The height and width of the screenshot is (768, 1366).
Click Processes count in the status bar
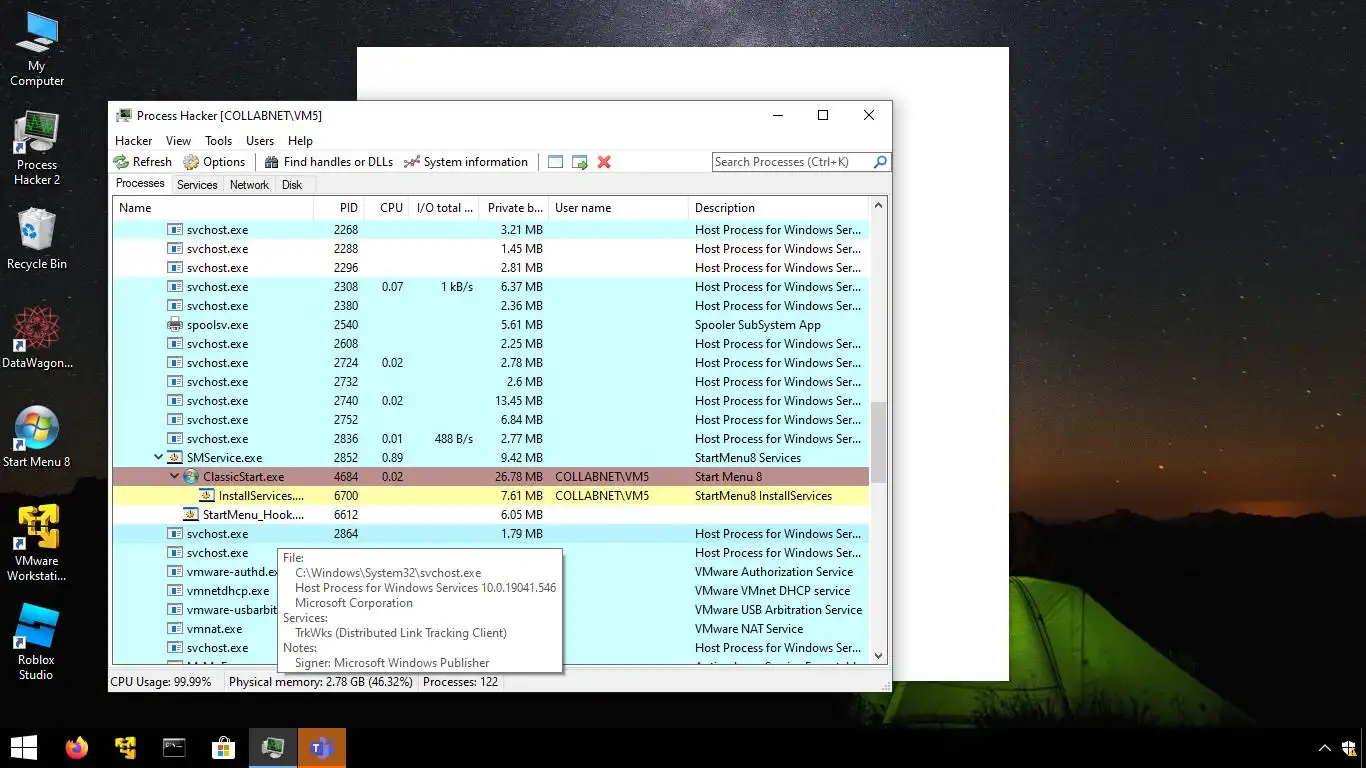pyautogui.click(x=460, y=682)
